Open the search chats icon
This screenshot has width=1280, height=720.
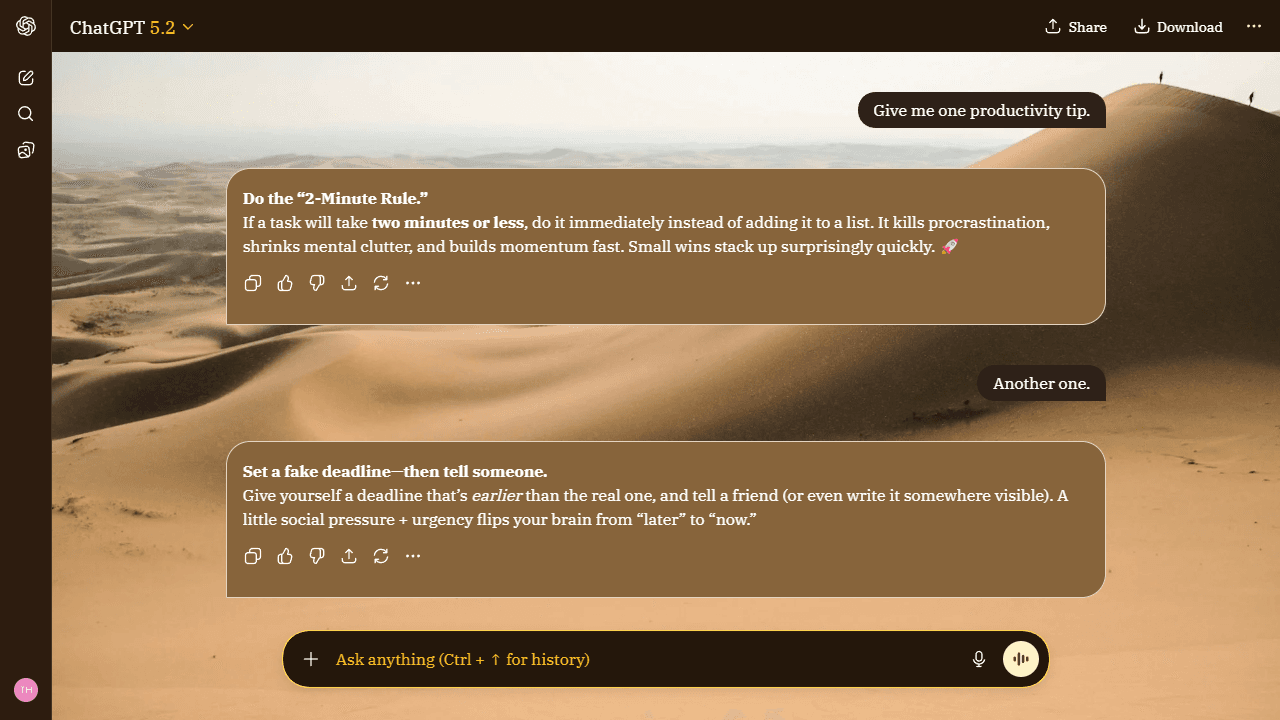(26, 114)
